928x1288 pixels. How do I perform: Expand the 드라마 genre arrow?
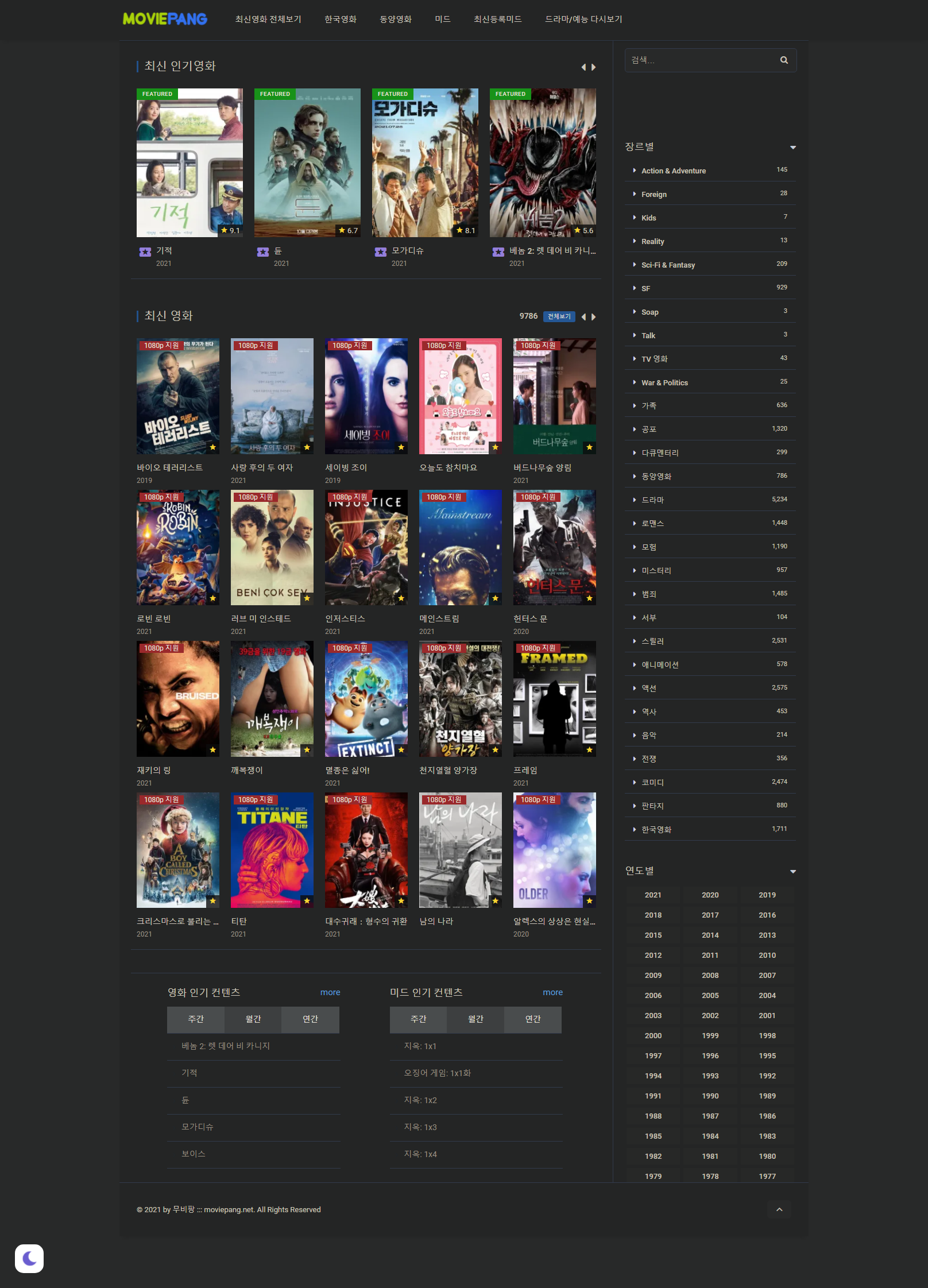pyautogui.click(x=635, y=500)
